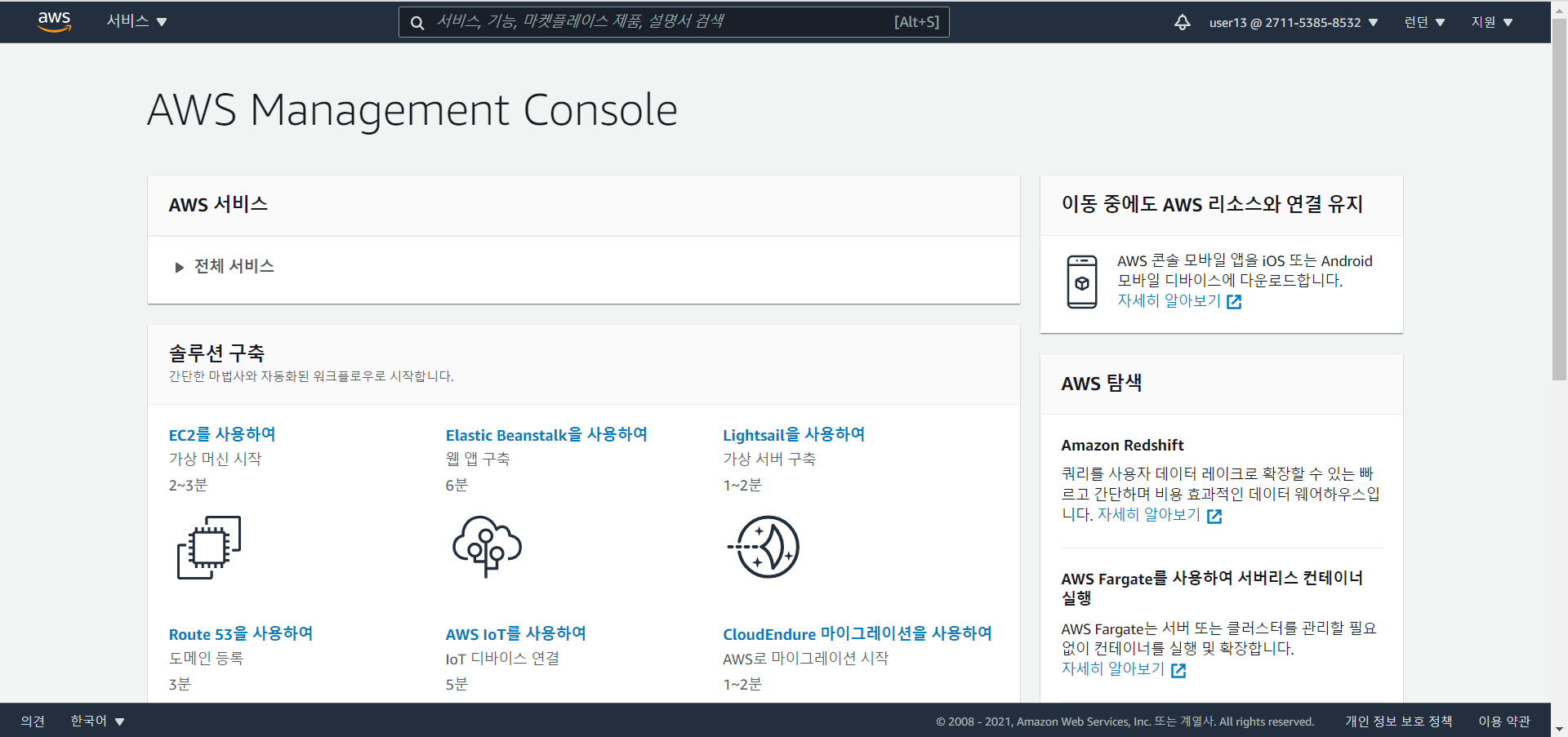
Task: Click the 솔루션 구축 heading
Action: (x=216, y=353)
